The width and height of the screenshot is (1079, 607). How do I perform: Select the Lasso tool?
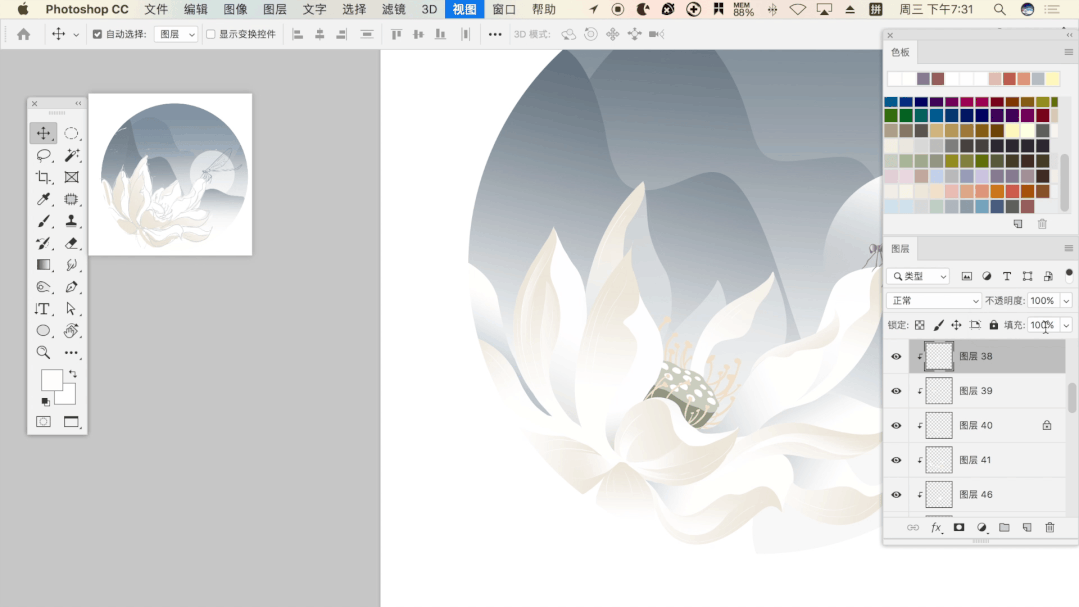(43, 155)
